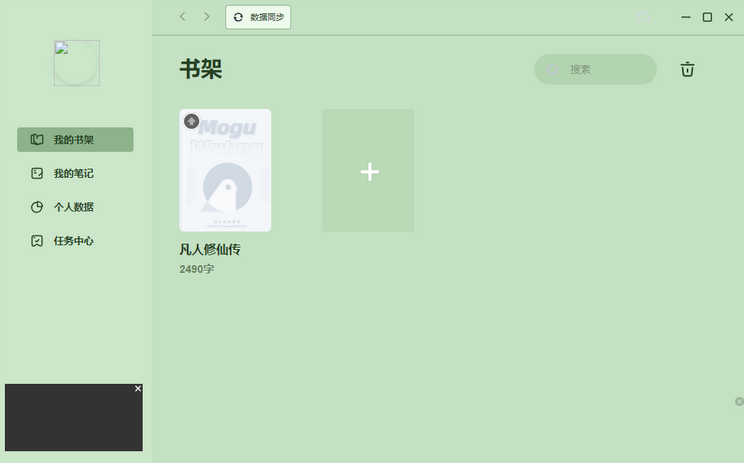Image resolution: width=744 pixels, height=463 pixels.
Task: Go forward with the right arrow
Action: [206, 17]
